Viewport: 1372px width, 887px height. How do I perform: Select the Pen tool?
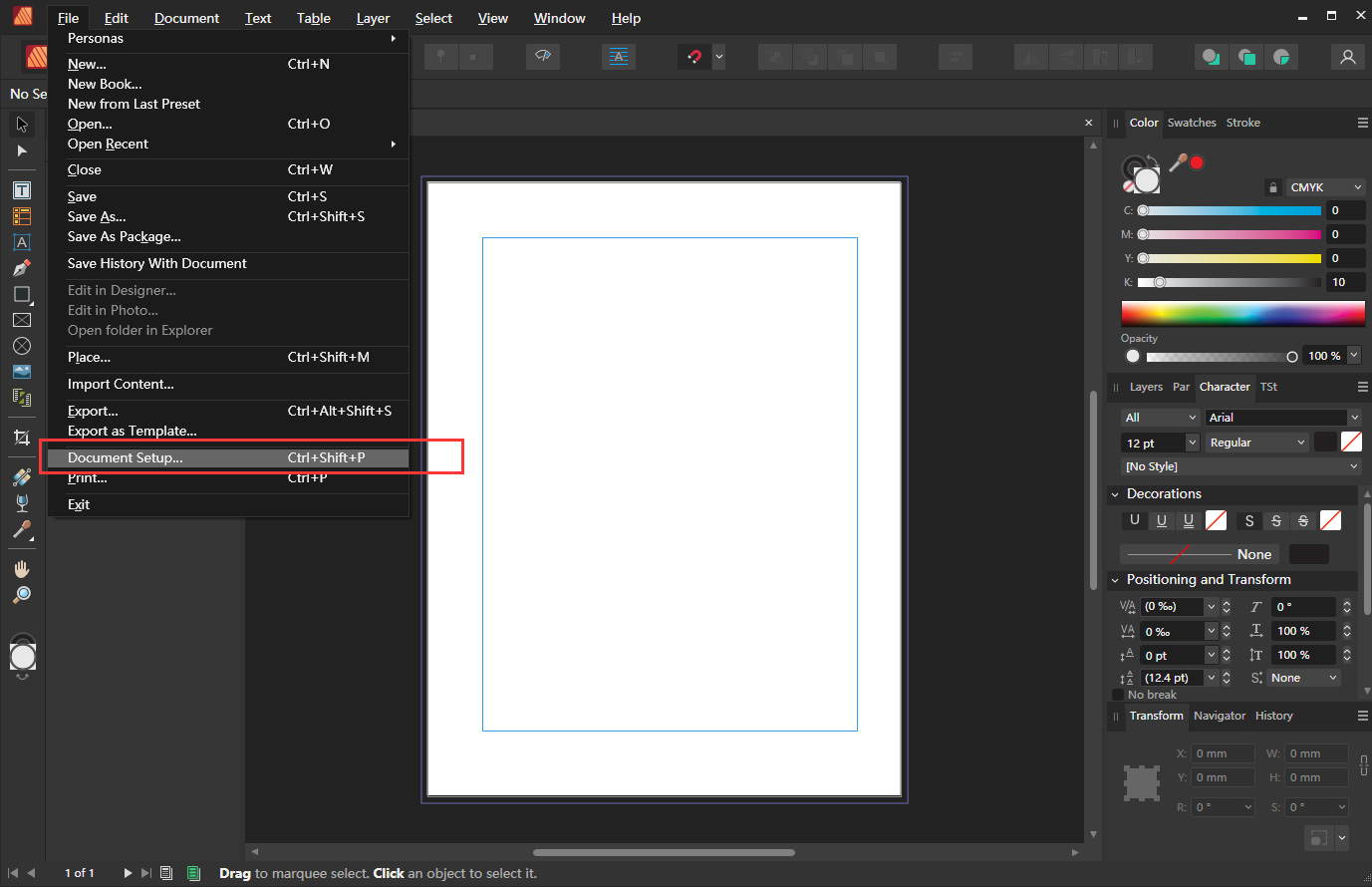pyautogui.click(x=22, y=268)
